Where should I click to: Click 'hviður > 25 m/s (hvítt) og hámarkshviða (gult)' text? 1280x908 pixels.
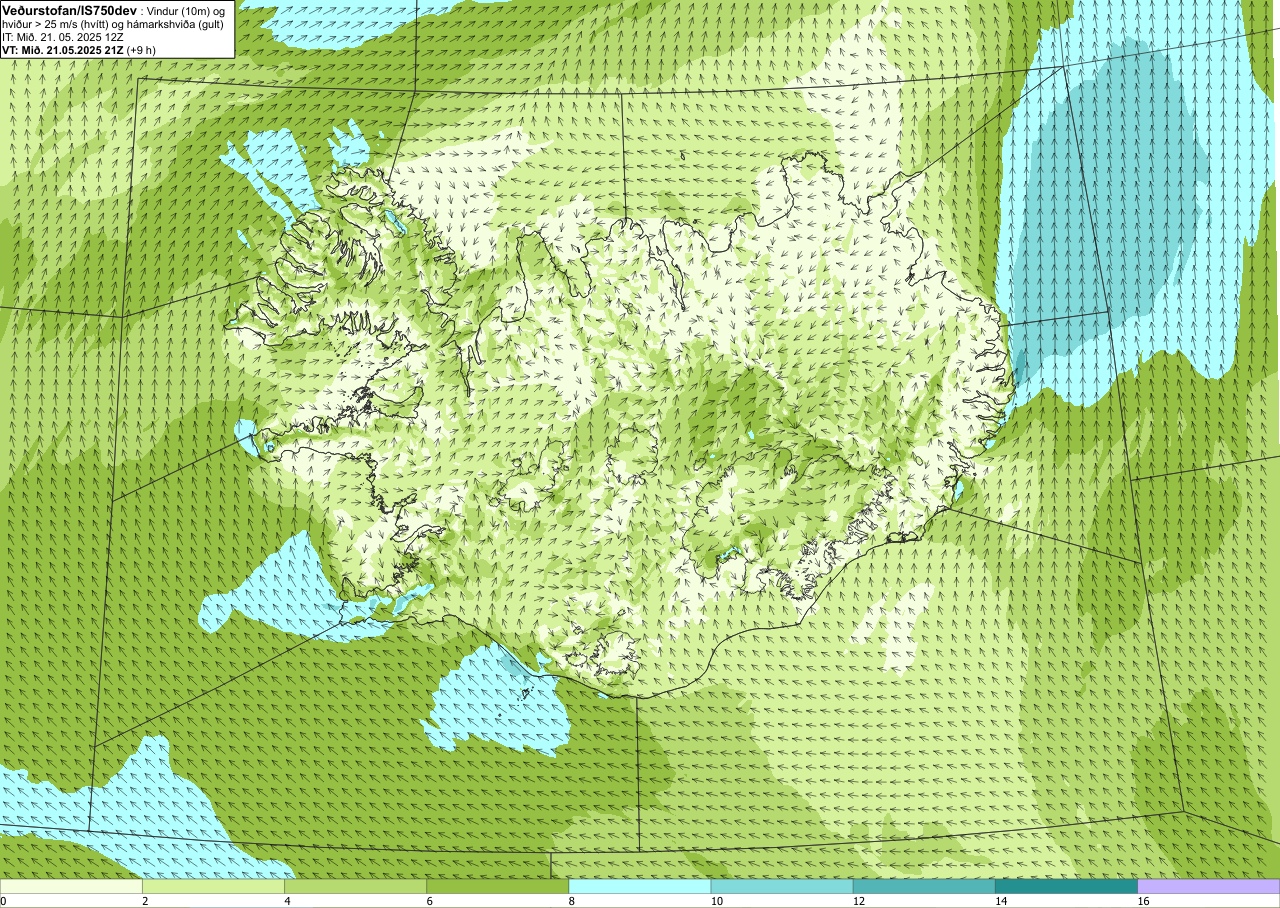pyautogui.click(x=114, y=24)
